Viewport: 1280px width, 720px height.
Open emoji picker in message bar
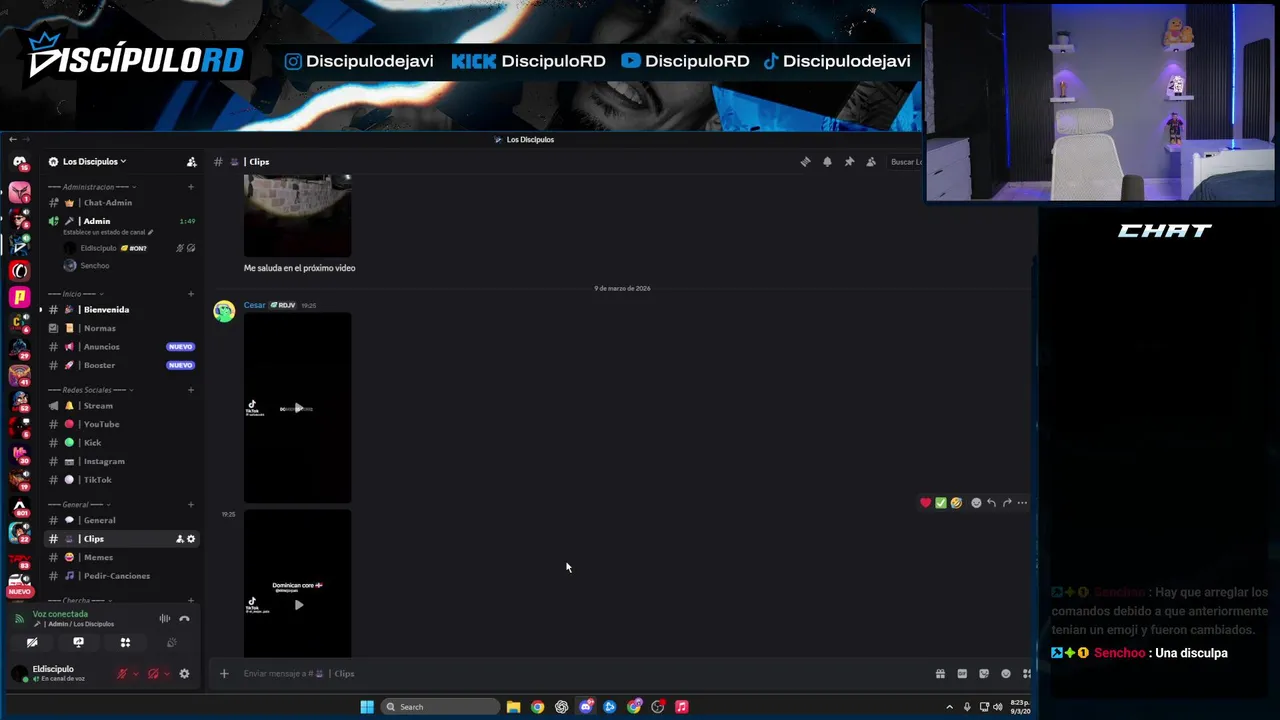(x=1006, y=674)
